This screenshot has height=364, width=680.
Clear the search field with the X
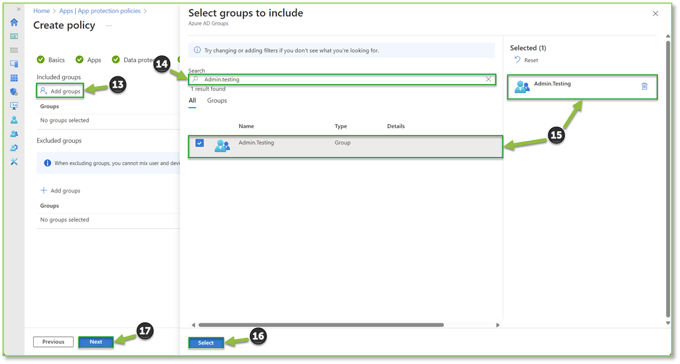[x=488, y=79]
